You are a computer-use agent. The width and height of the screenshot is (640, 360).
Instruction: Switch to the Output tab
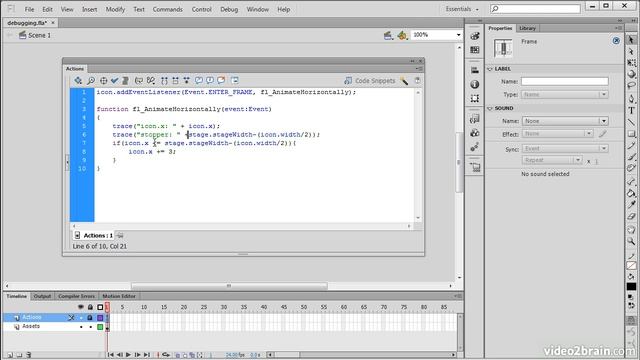[42, 296]
